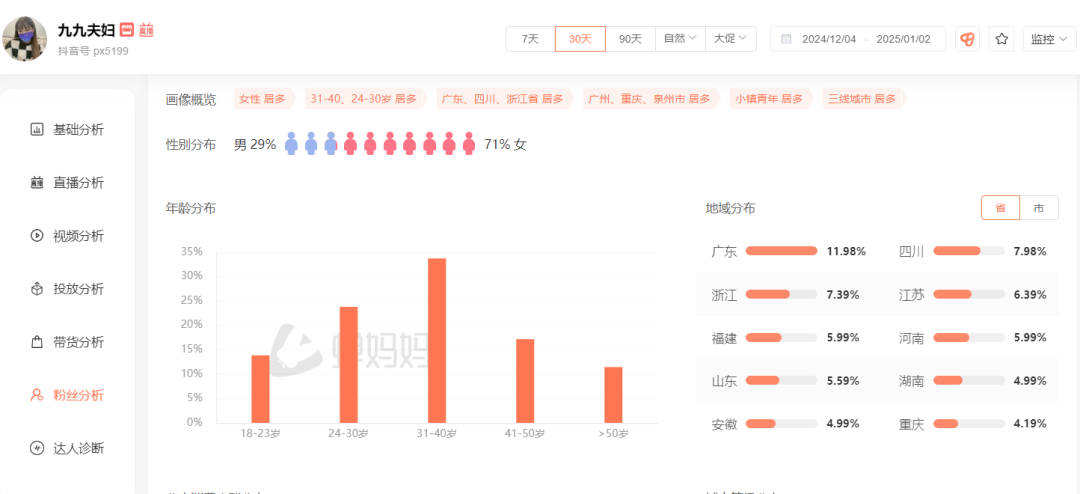The image size is (1080, 494).
Task: Click the 小镇青年 居多 tag
Action: tap(769, 99)
